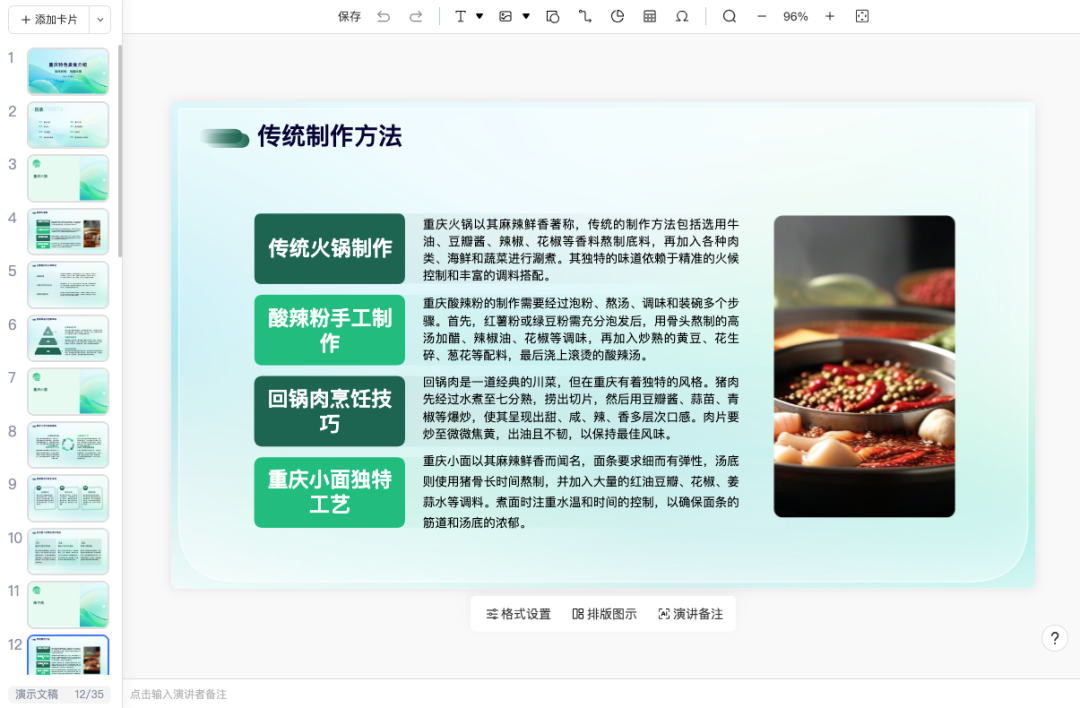
Task: Insert a chart with pie icon
Action: coord(617,17)
